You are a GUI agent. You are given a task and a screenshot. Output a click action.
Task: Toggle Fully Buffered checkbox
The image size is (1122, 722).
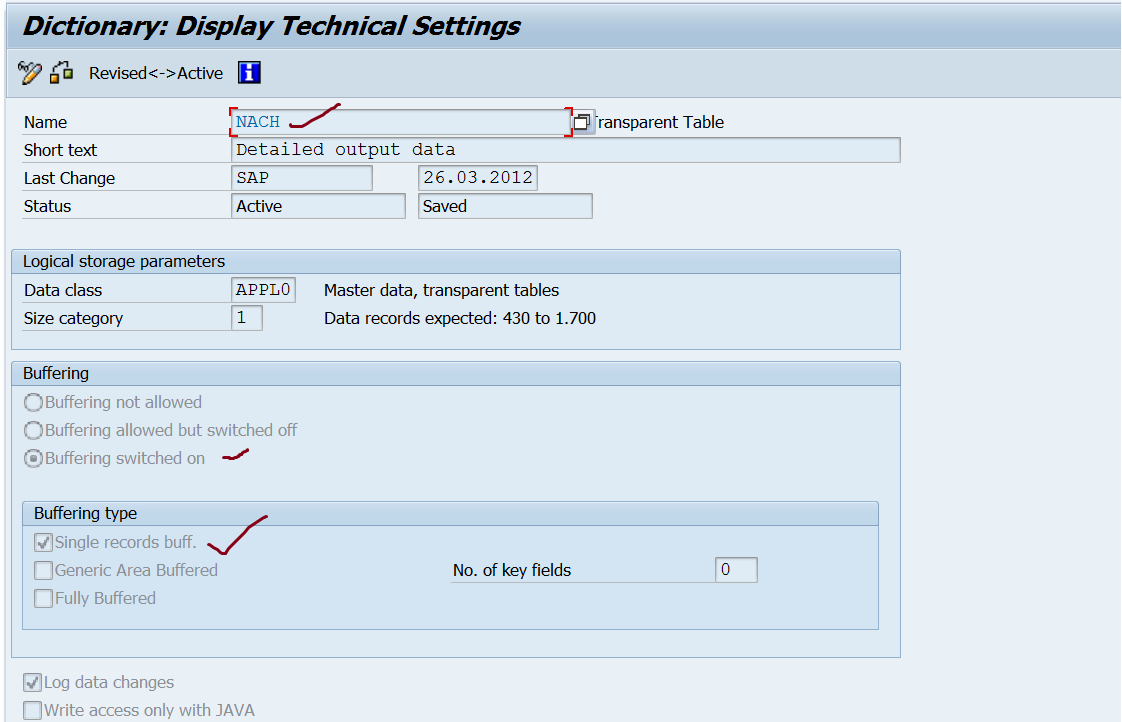pos(43,598)
